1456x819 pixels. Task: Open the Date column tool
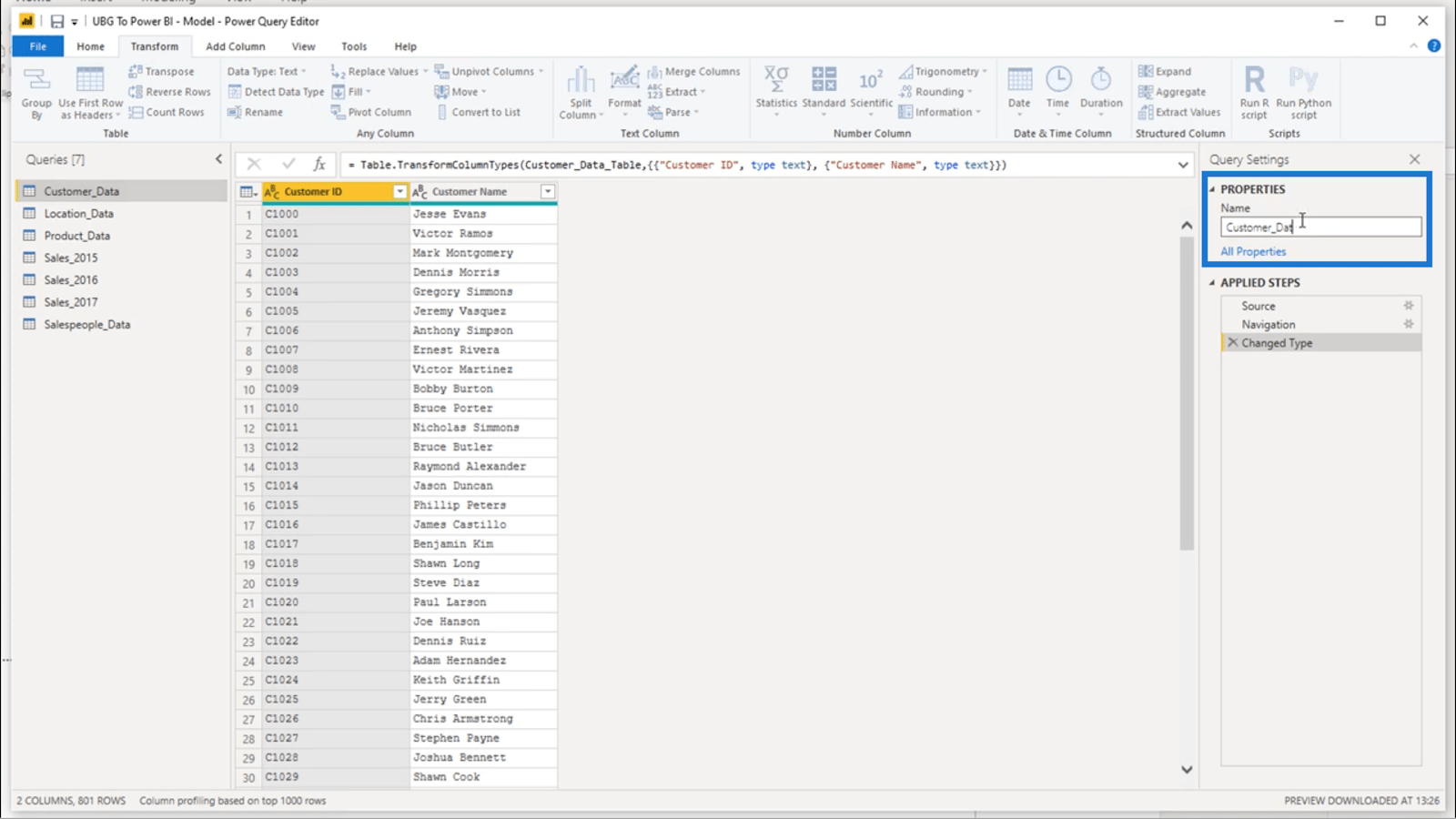pos(1019,89)
